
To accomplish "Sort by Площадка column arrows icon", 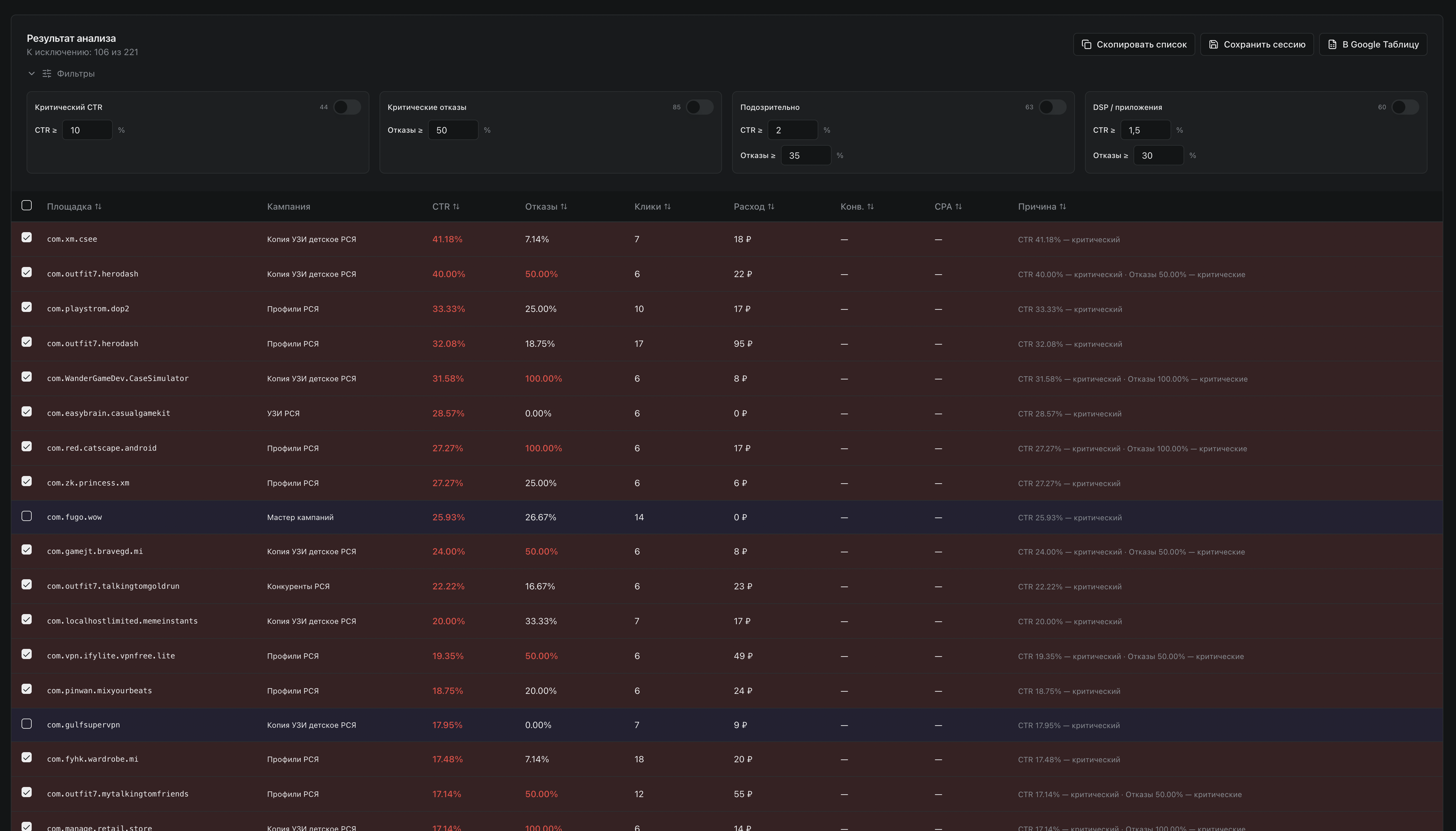I will pos(98,206).
